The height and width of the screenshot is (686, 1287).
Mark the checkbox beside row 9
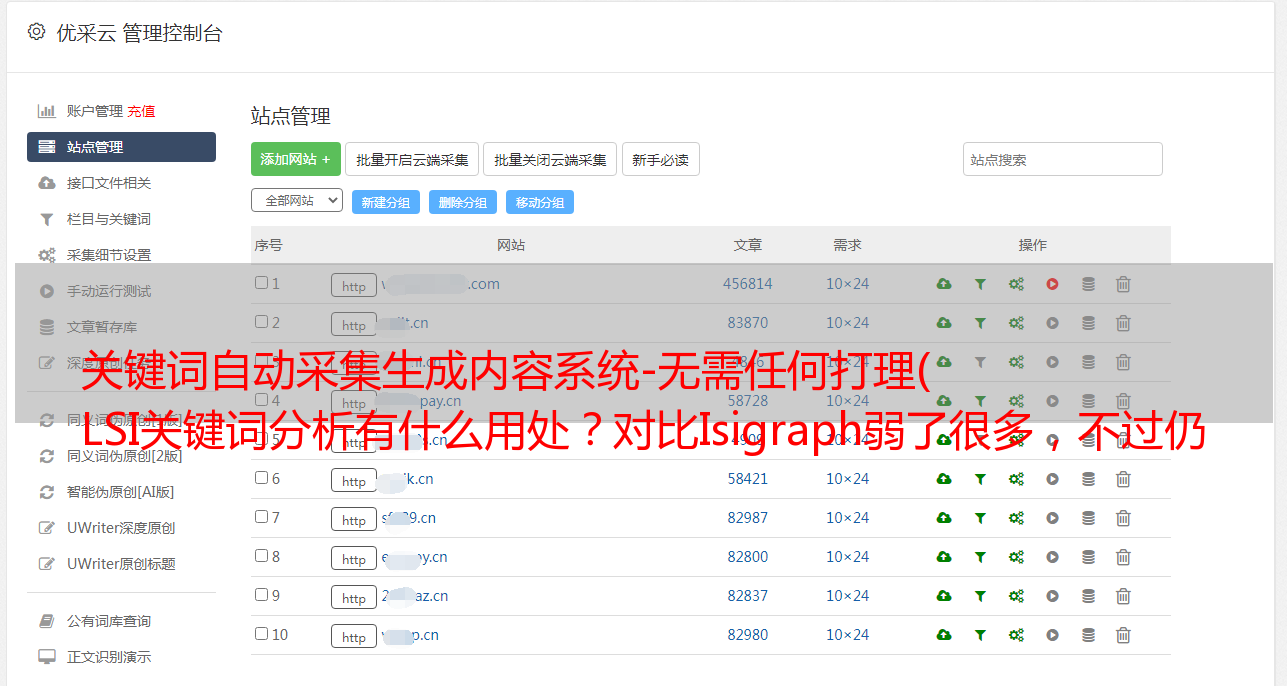[261, 595]
